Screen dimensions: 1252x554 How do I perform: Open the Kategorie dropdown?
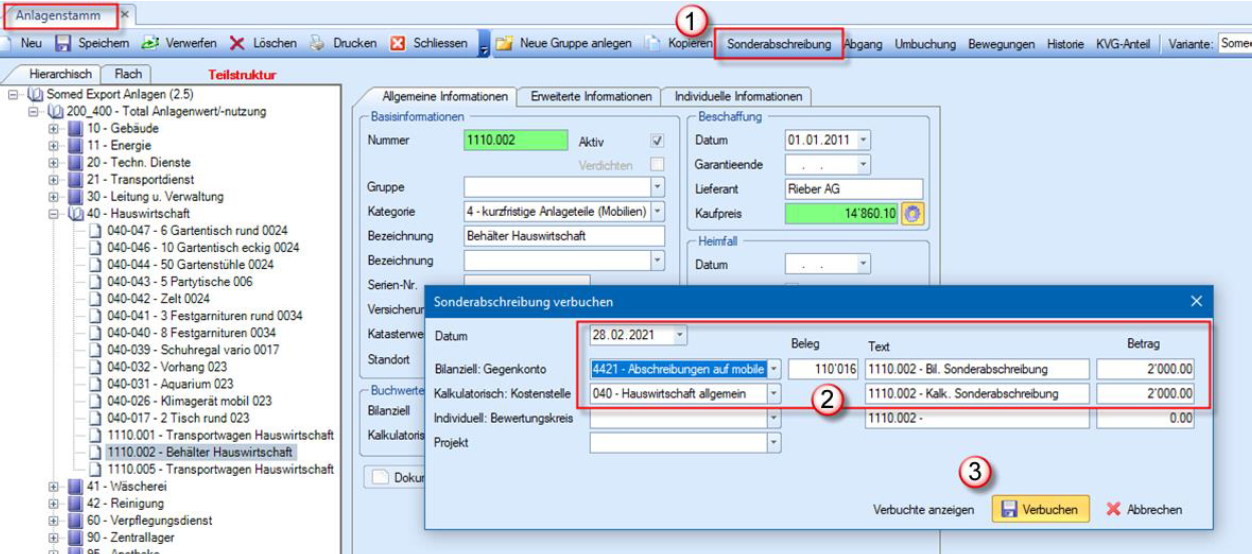657,211
